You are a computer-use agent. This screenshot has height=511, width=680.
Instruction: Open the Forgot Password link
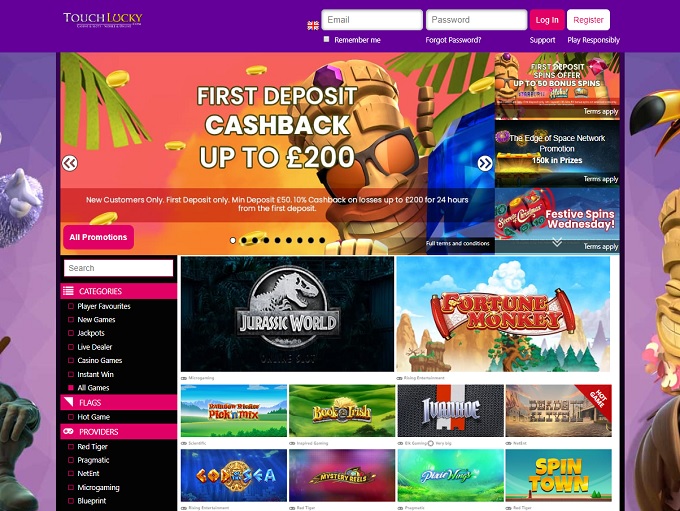[453, 40]
